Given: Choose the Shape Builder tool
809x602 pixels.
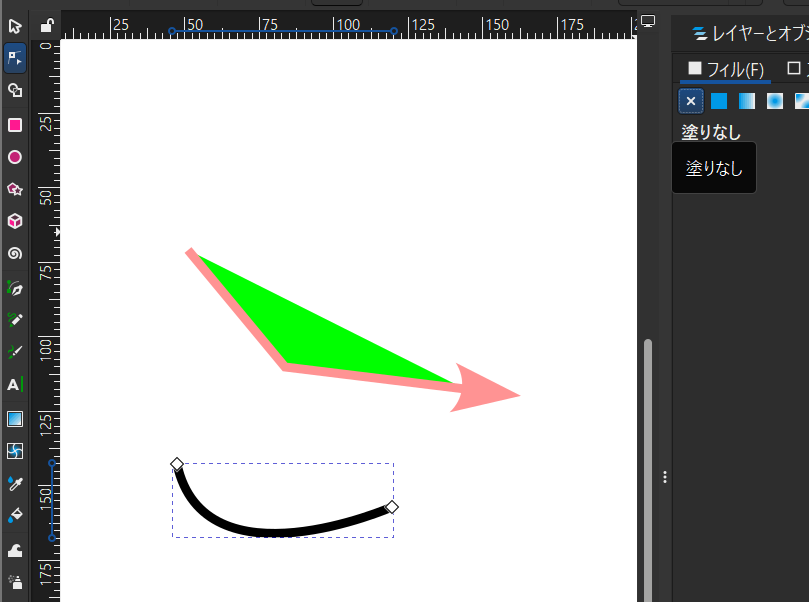Looking at the screenshot, I should [x=15, y=91].
